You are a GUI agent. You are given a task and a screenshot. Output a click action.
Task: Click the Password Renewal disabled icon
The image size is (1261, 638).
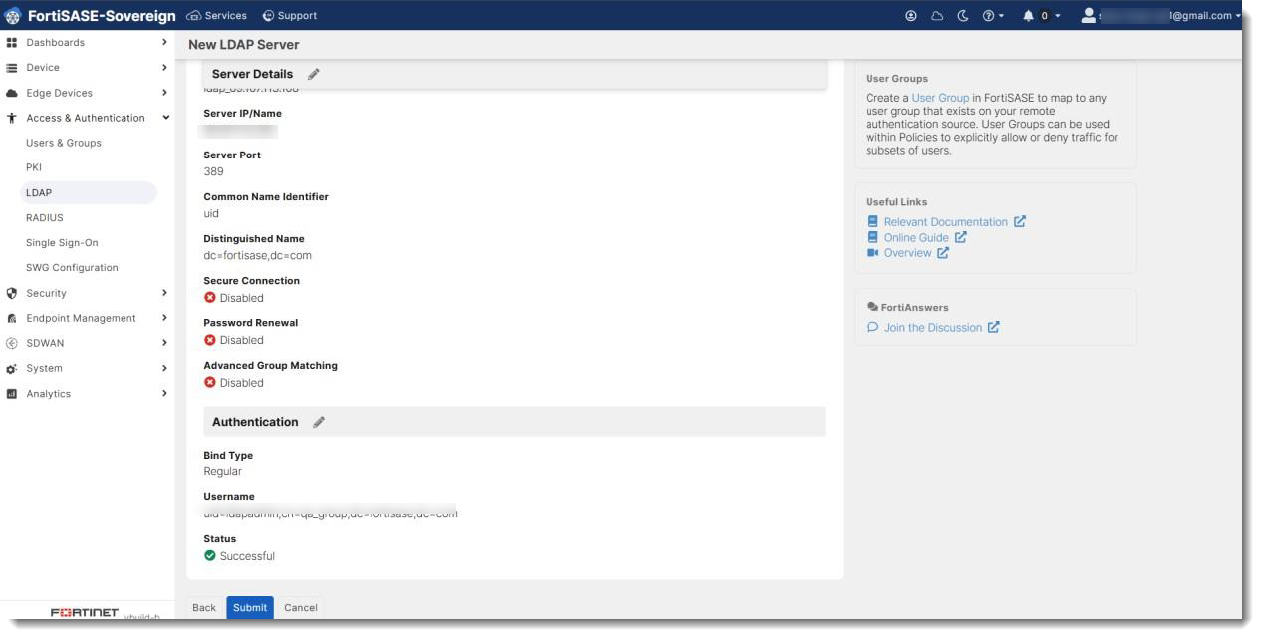(x=210, y=340)
